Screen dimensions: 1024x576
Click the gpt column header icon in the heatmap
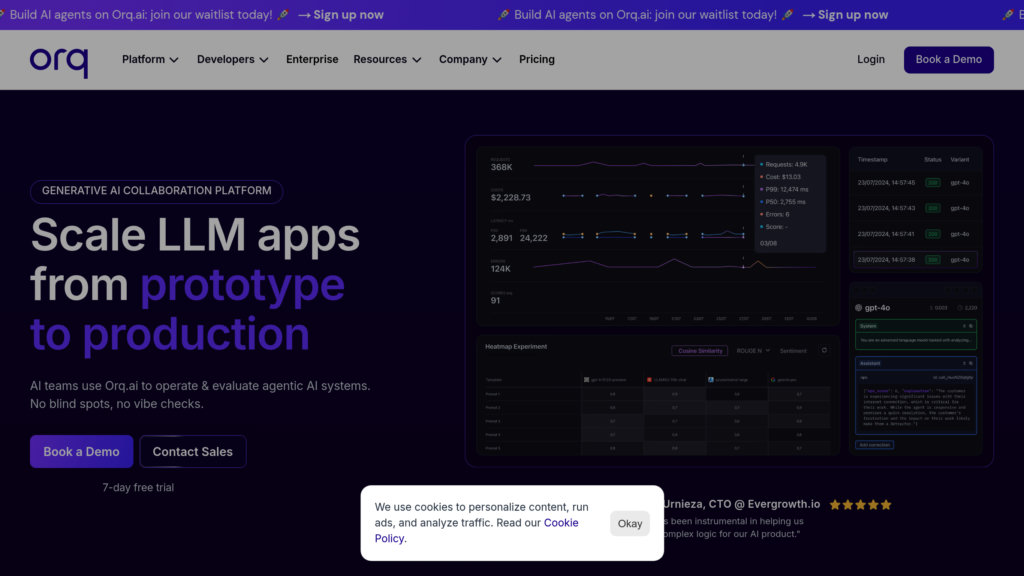click(x=587, y=380)
